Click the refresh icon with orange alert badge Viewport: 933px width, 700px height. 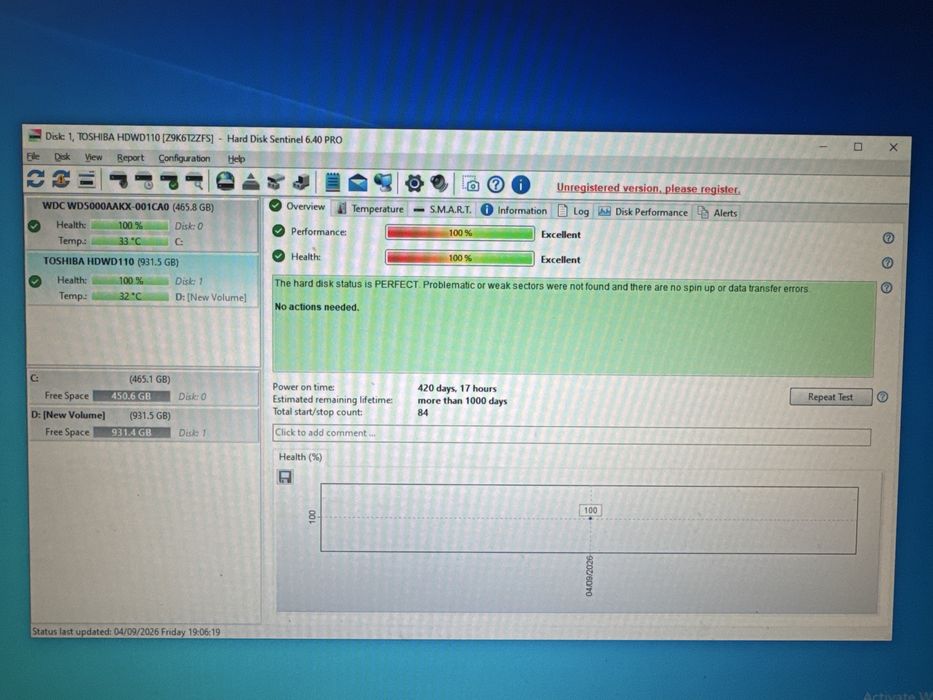tap(61, 179)
